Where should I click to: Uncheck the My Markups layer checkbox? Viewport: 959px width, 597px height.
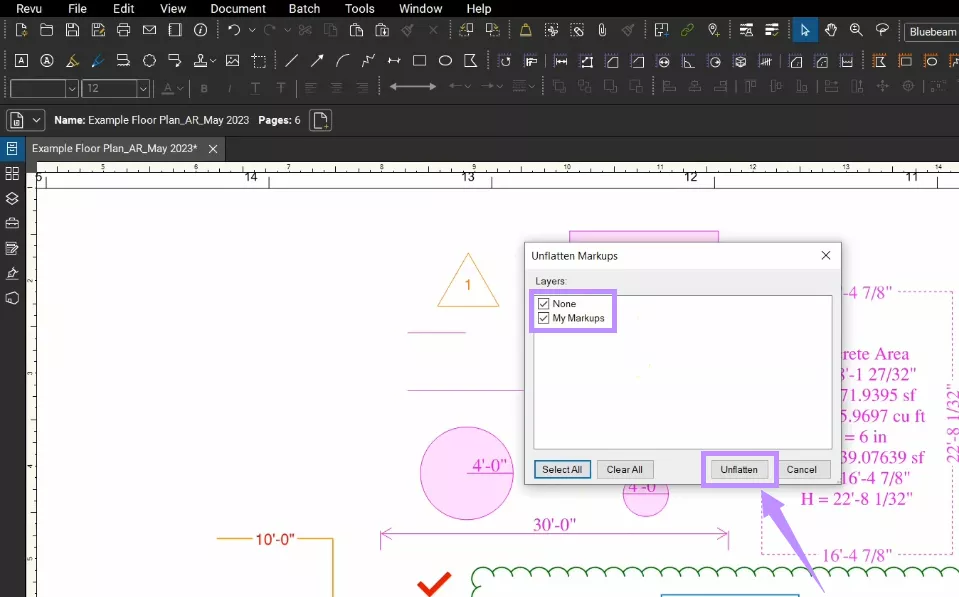[541, 318]
